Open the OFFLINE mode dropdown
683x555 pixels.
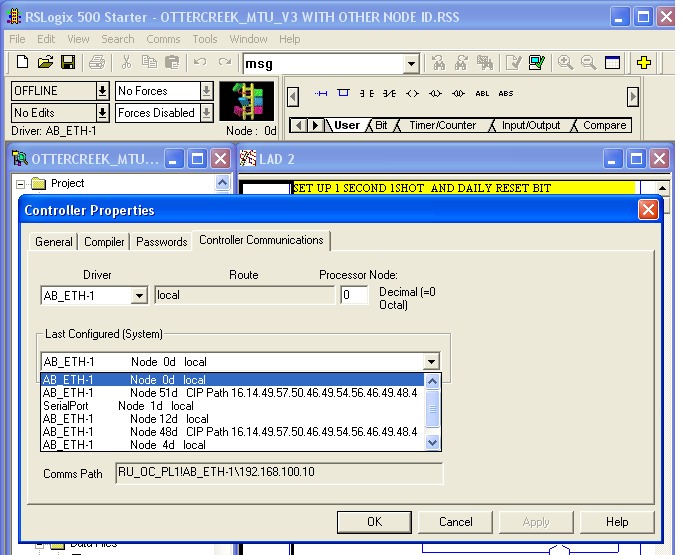click(102, 91)
